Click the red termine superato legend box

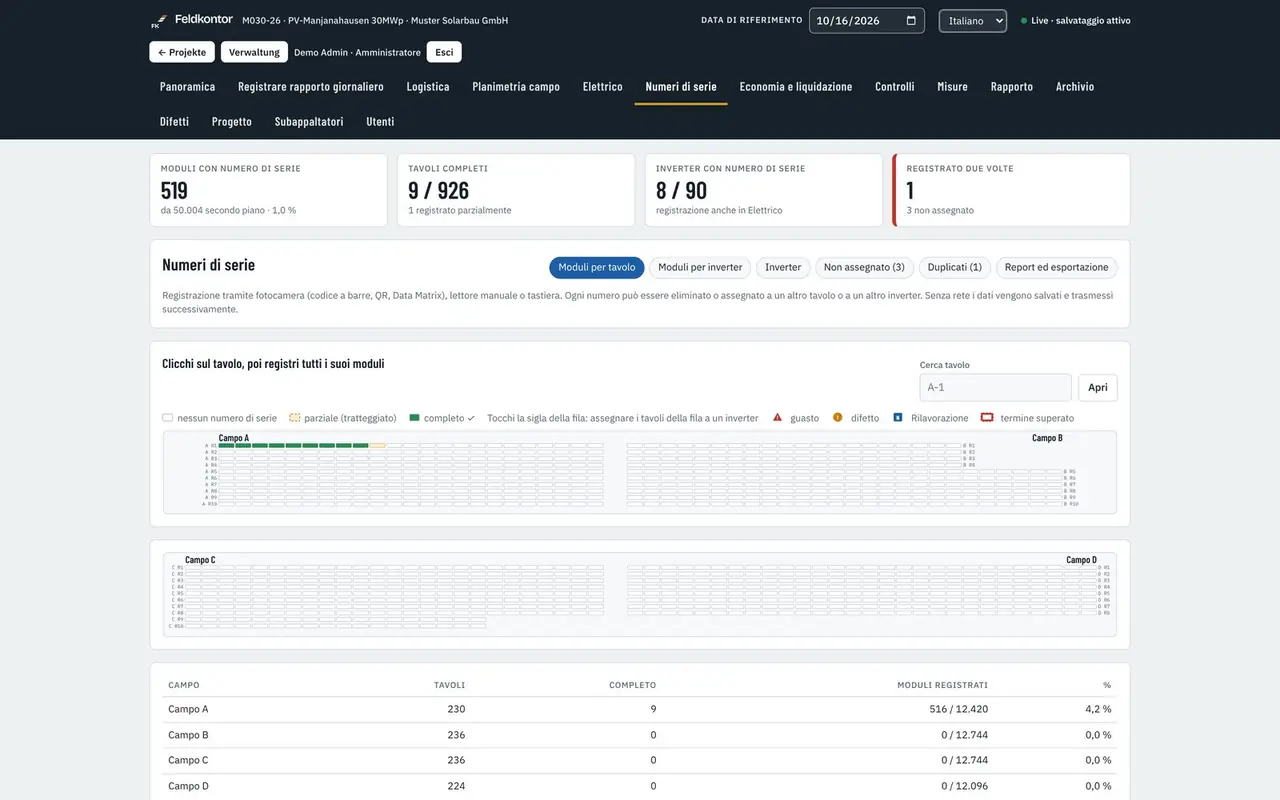pos(987,418)
